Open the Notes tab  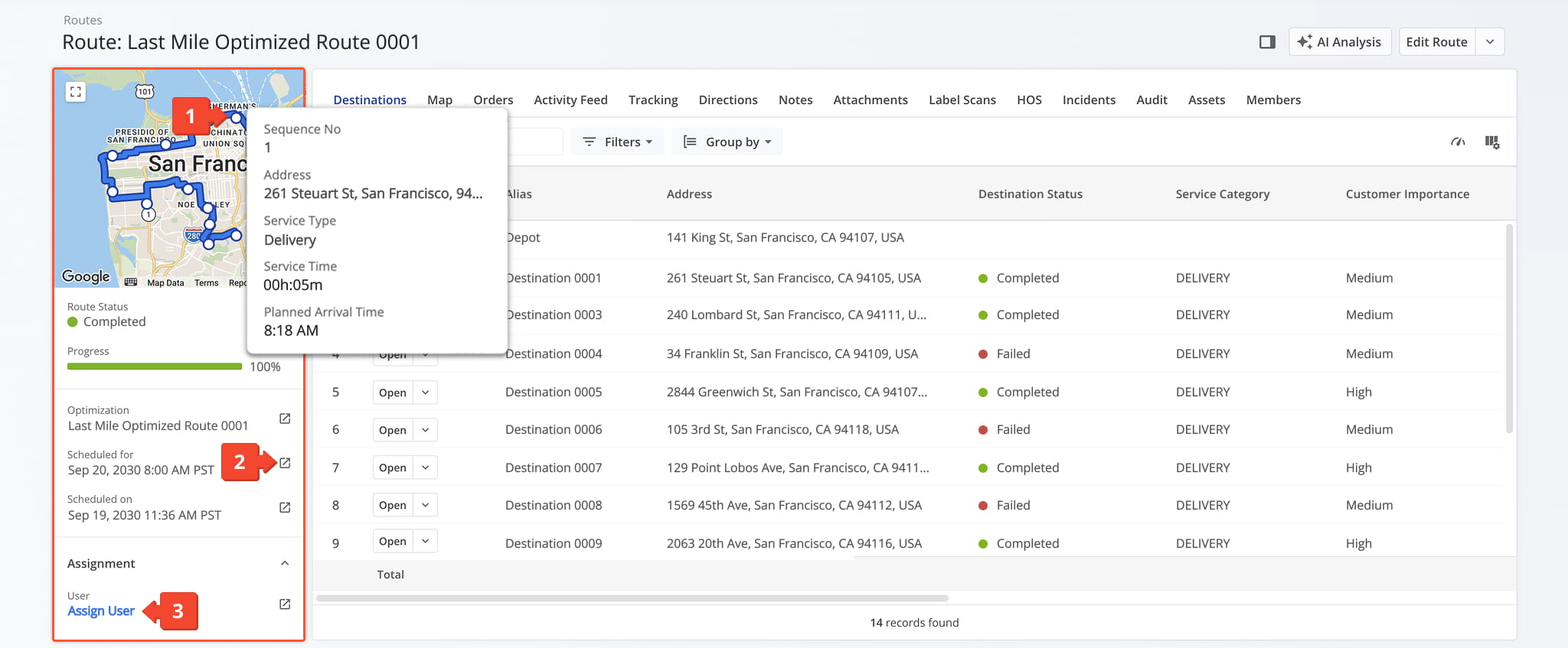pos(795,100)
